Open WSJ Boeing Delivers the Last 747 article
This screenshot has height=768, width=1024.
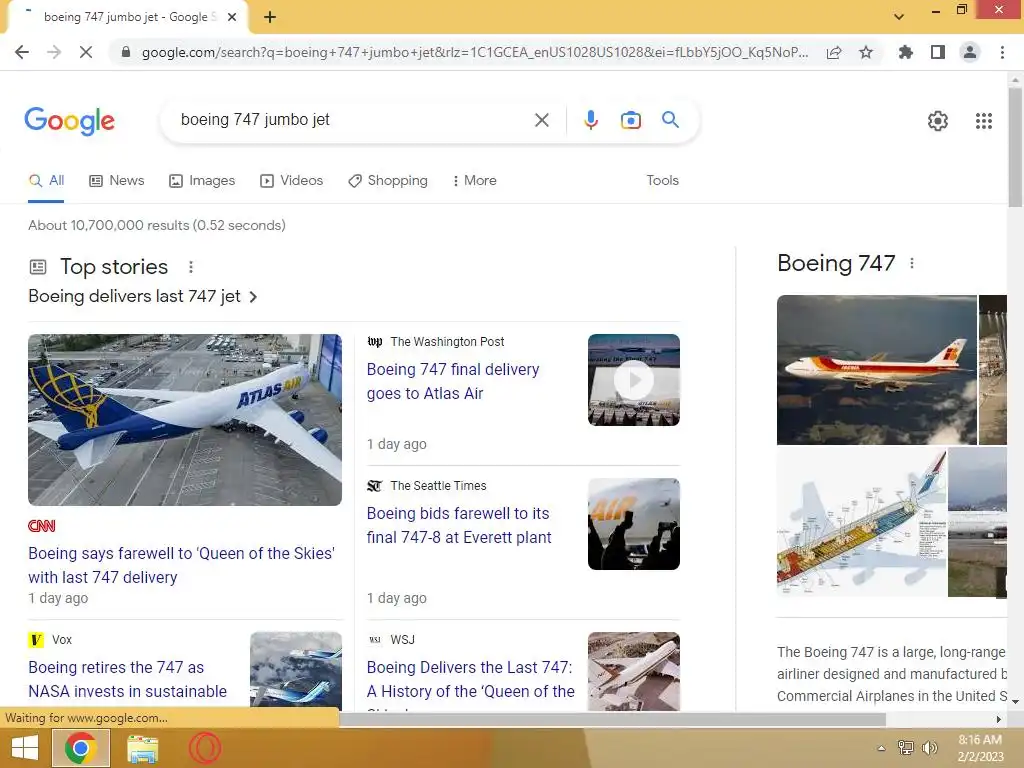(x=471, y=679)
